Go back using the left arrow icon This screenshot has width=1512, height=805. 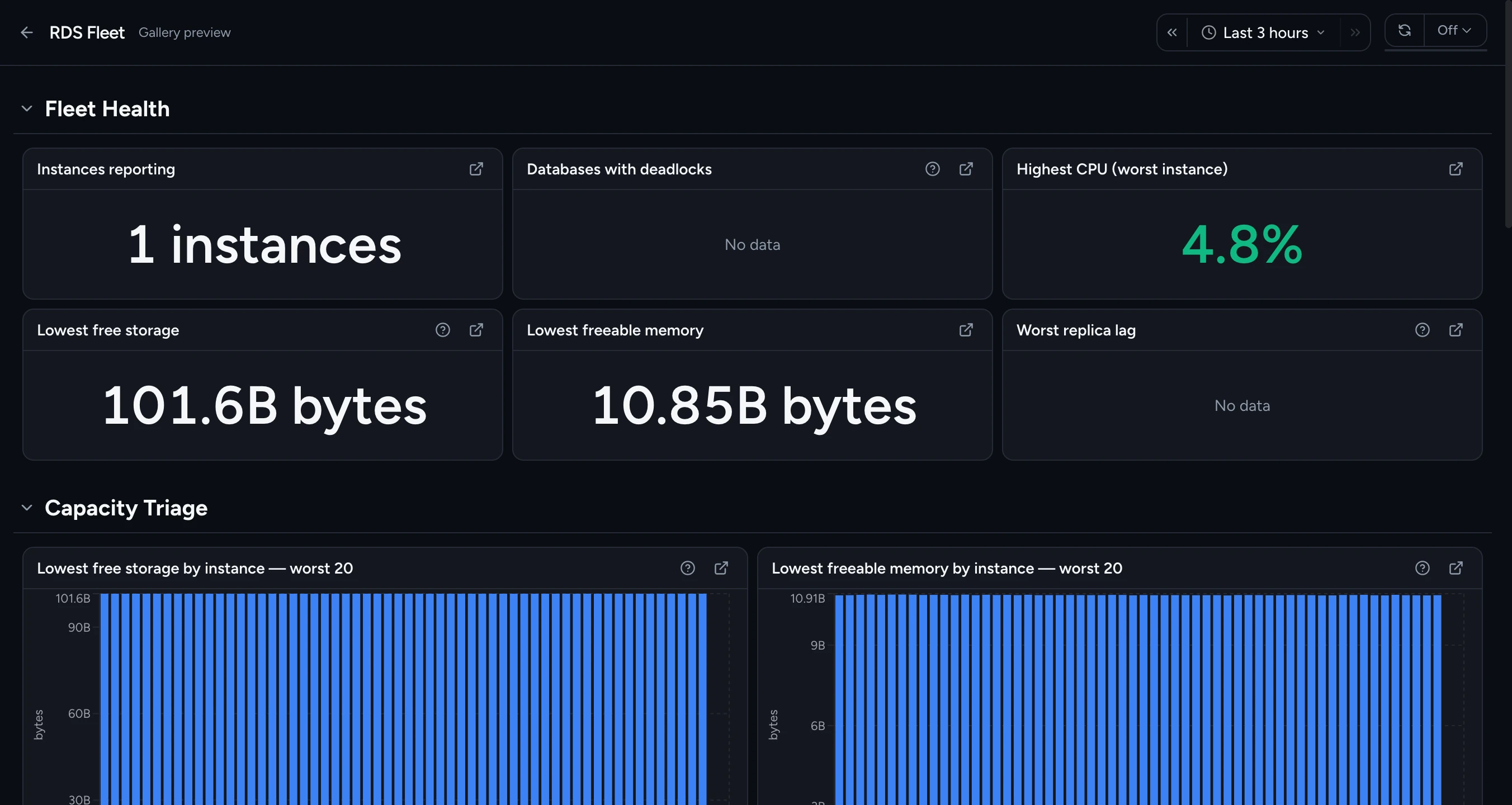[26, 32]
